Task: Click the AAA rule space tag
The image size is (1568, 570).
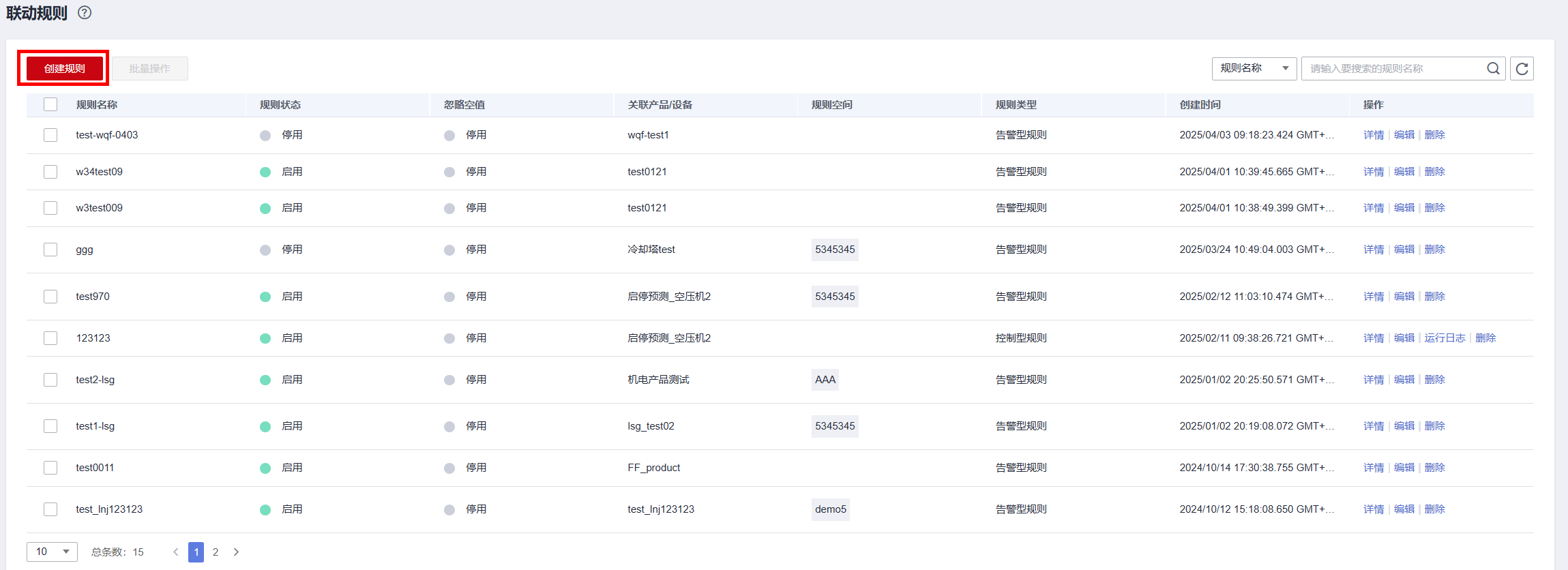Action: (x=825, y=380)
